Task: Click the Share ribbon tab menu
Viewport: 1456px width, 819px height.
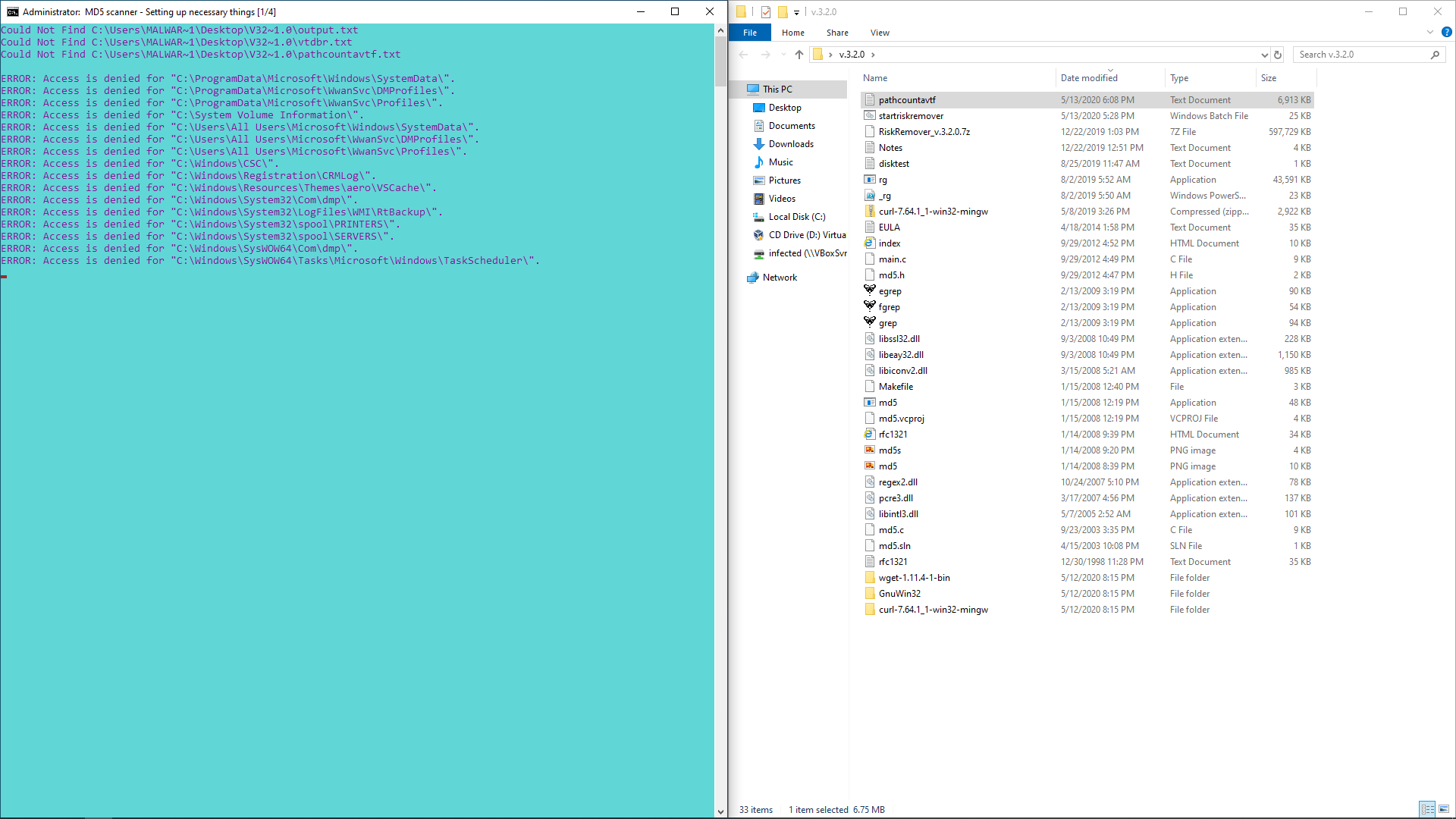Action: 838,32
